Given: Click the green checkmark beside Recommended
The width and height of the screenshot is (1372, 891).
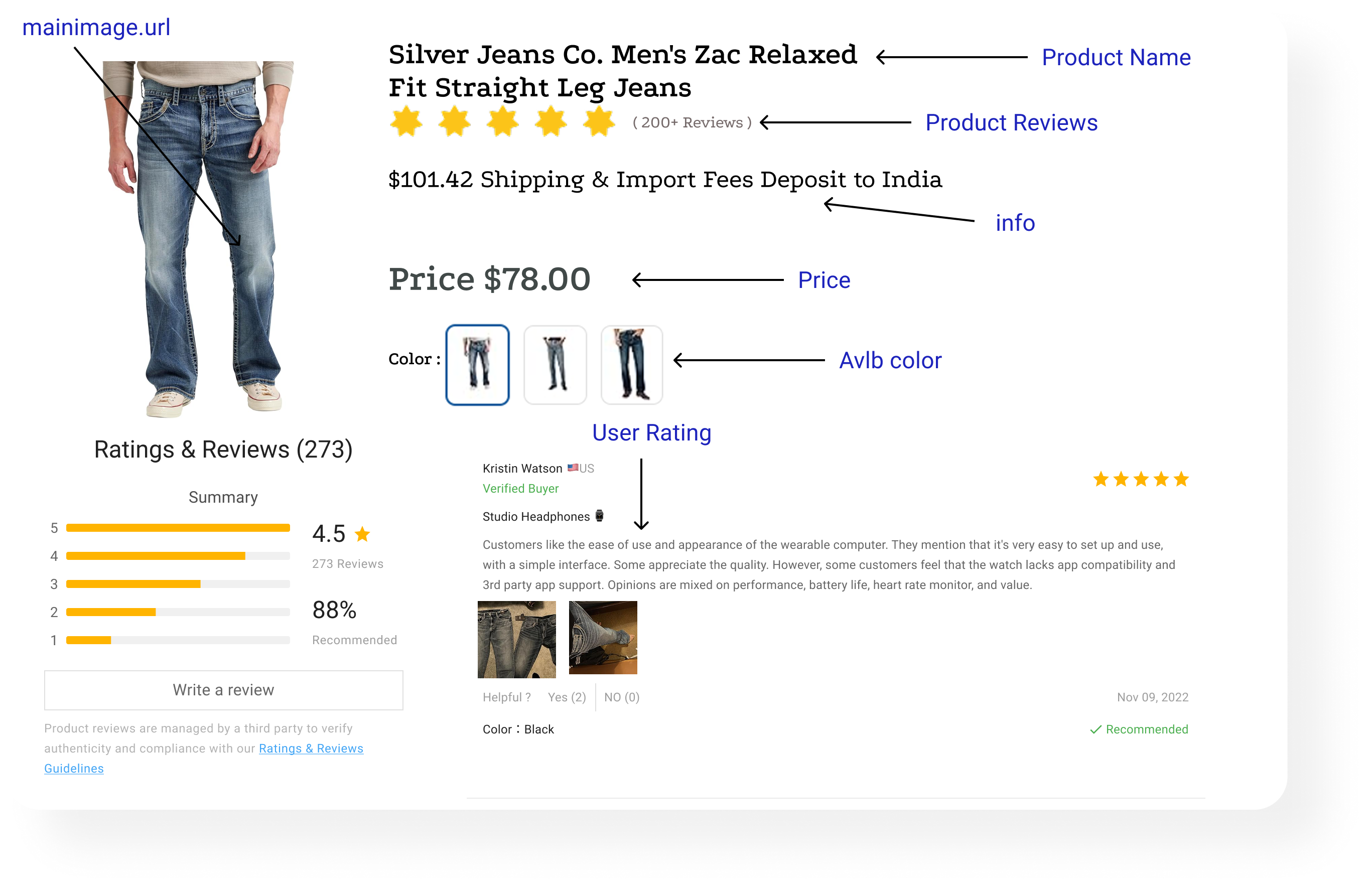Looking at the screenshot, I should (1095, 729).
